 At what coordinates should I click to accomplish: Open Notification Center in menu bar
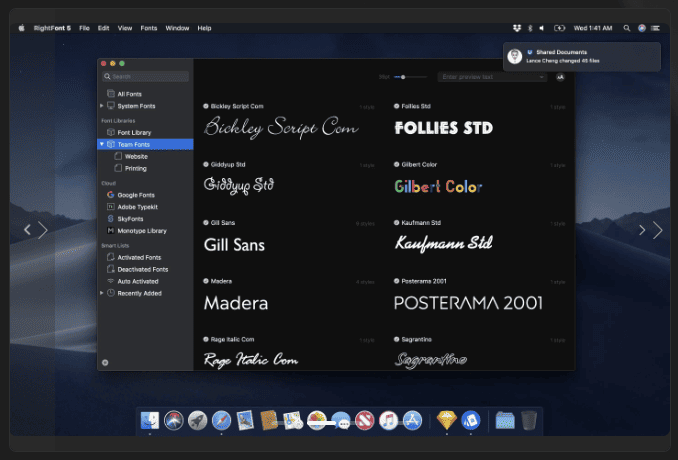(656, 28)
